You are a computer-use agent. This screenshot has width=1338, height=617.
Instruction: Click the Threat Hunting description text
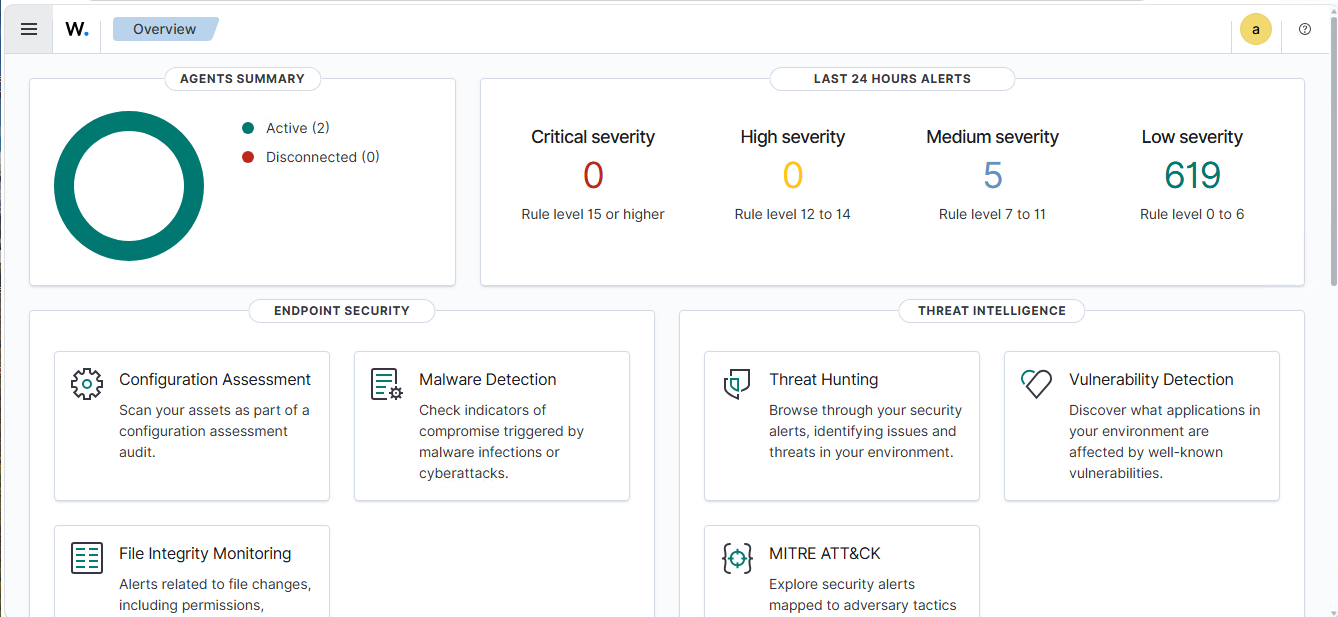[865, 431]
